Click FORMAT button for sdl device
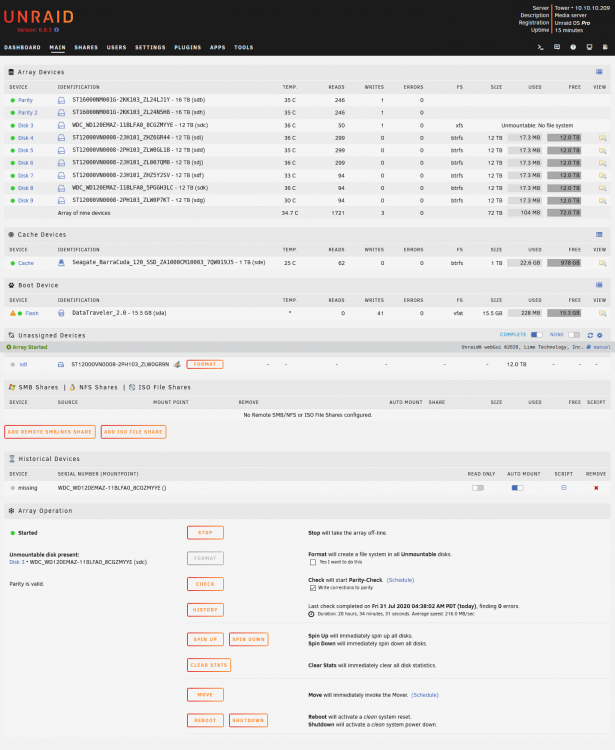 coord(205,364)
